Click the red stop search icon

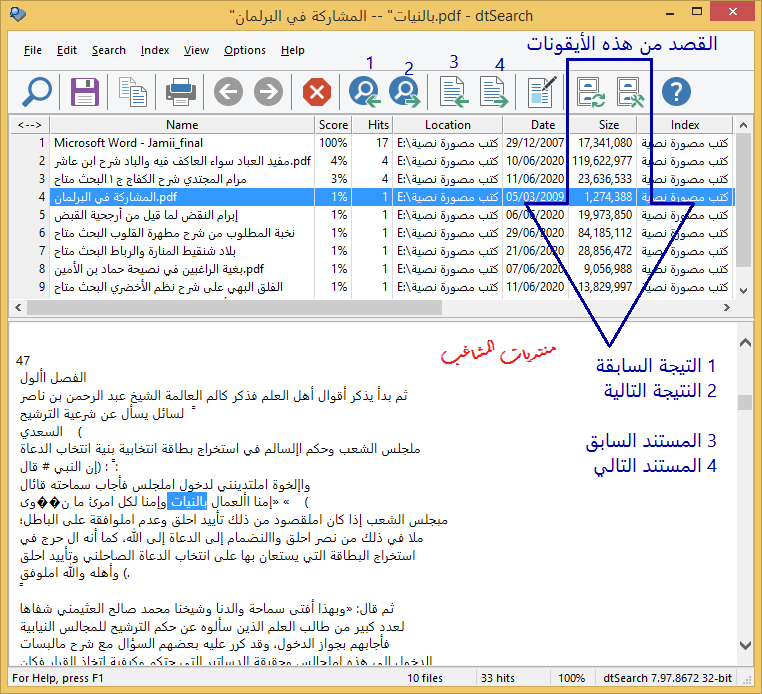[x=317, y=93]
